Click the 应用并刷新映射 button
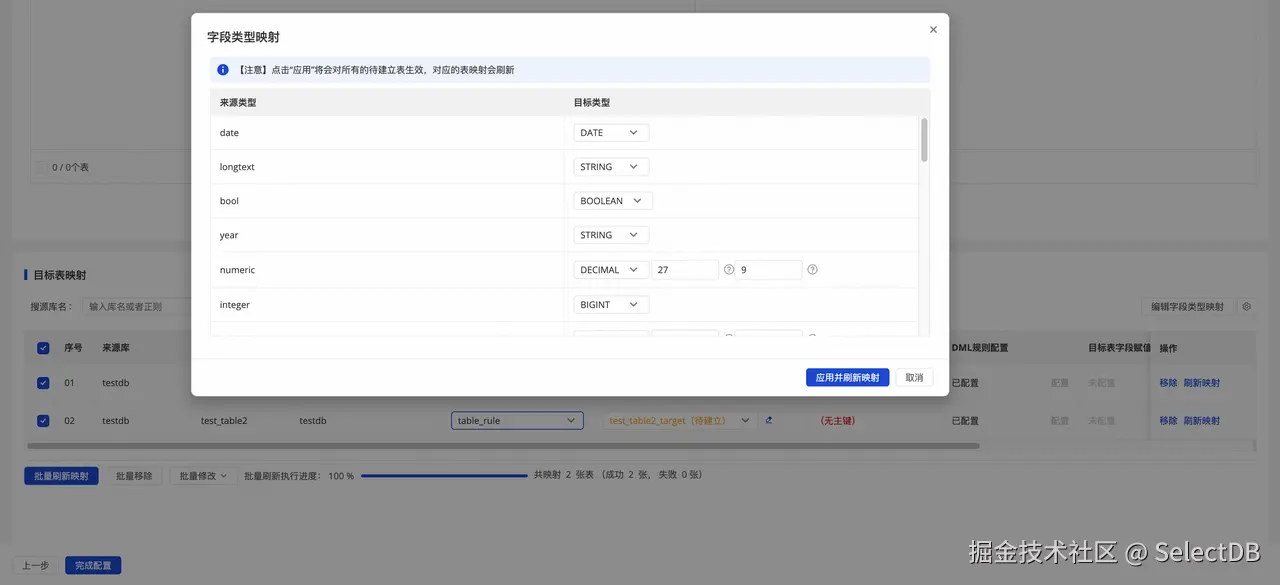This screenshot has height=585, width=1280. [847, 377]
